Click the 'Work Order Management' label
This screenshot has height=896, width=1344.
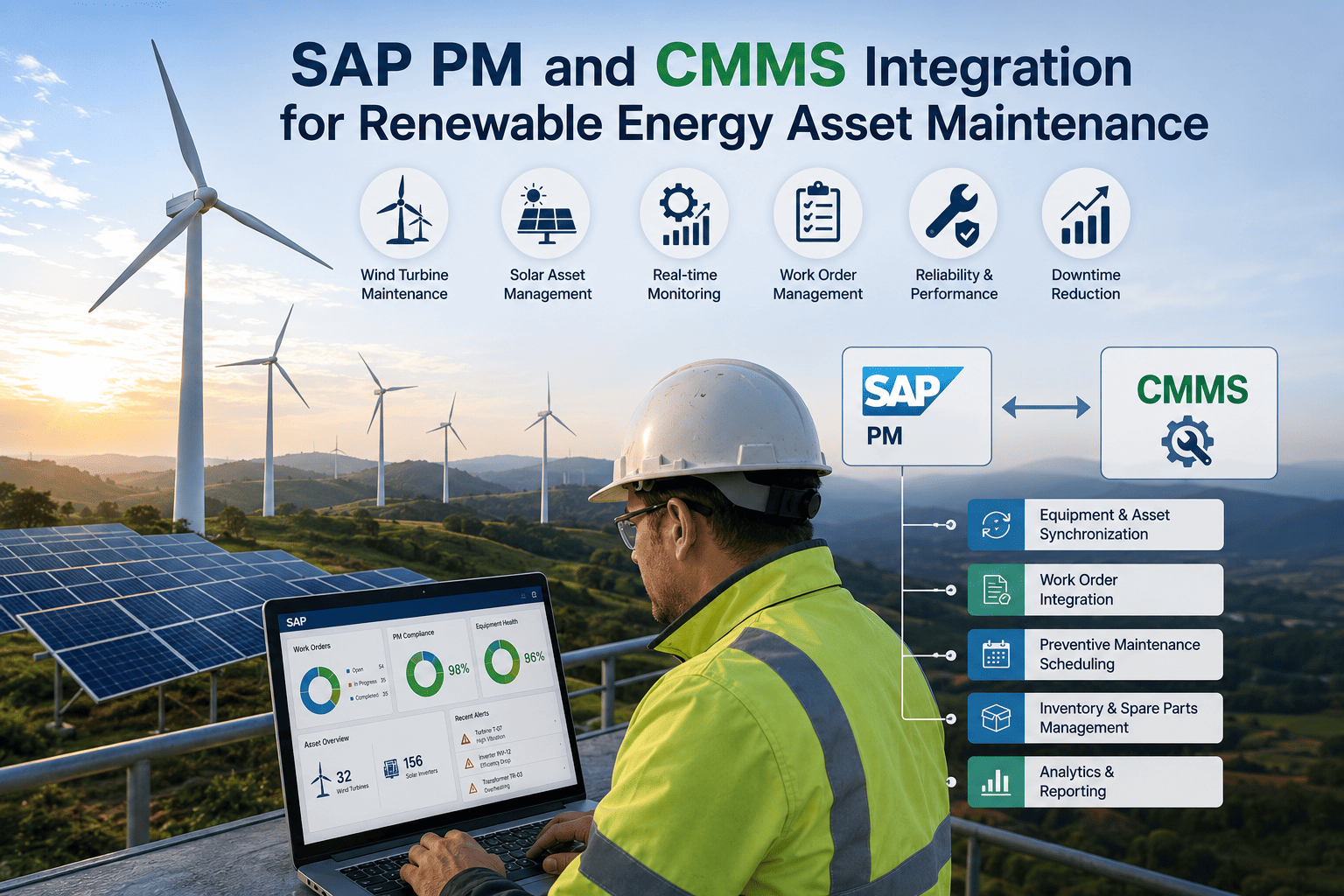pyautogui.click(x=818, y=284)
